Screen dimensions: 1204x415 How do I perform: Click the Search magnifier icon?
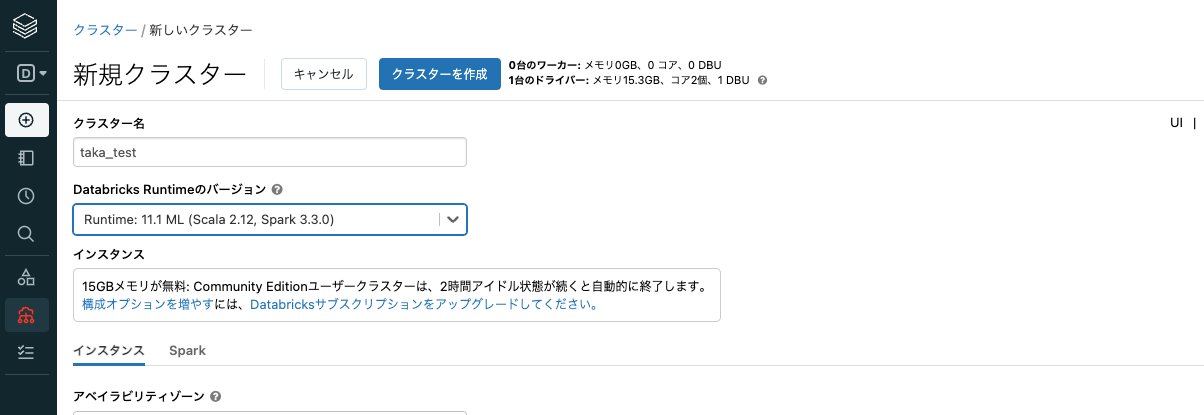point(27,234)
